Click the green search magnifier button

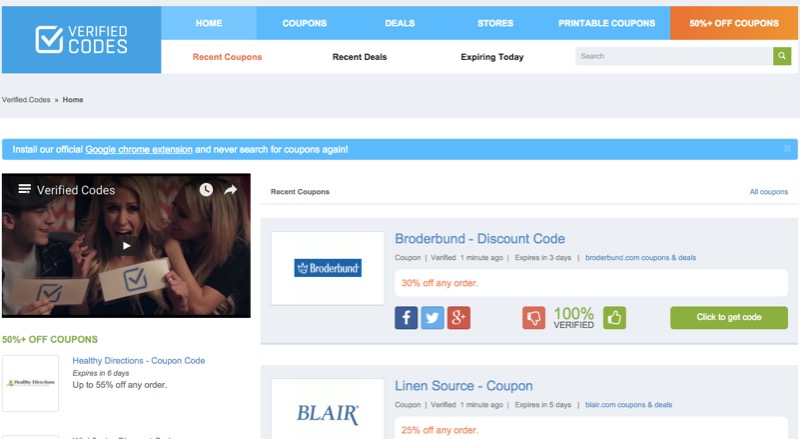(782, 56)
